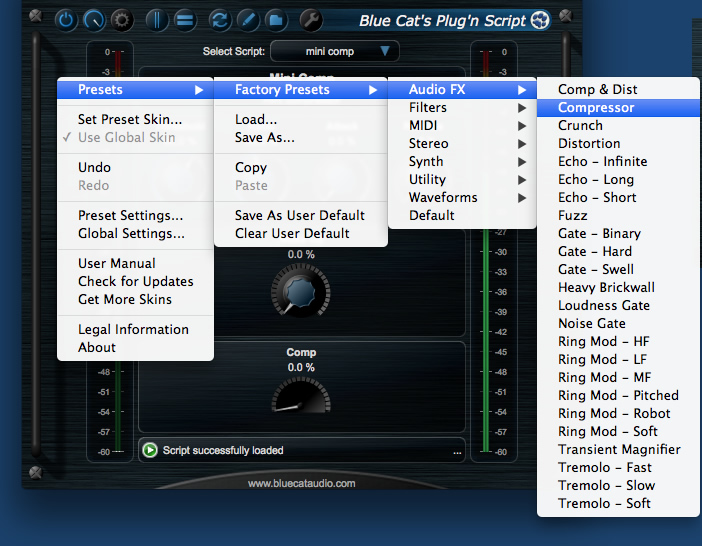The width and height of the screenshot is (702, 546).
Task: Select the Compressor preset
Action: point(618,107)
